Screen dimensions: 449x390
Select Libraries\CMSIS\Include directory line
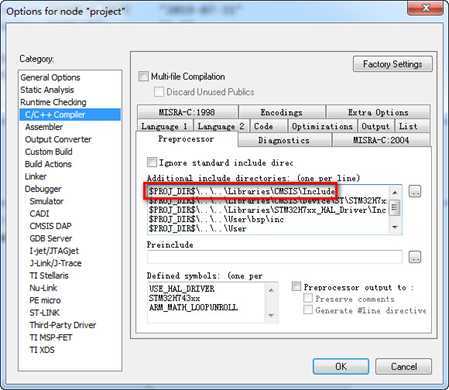coord(242,191)
